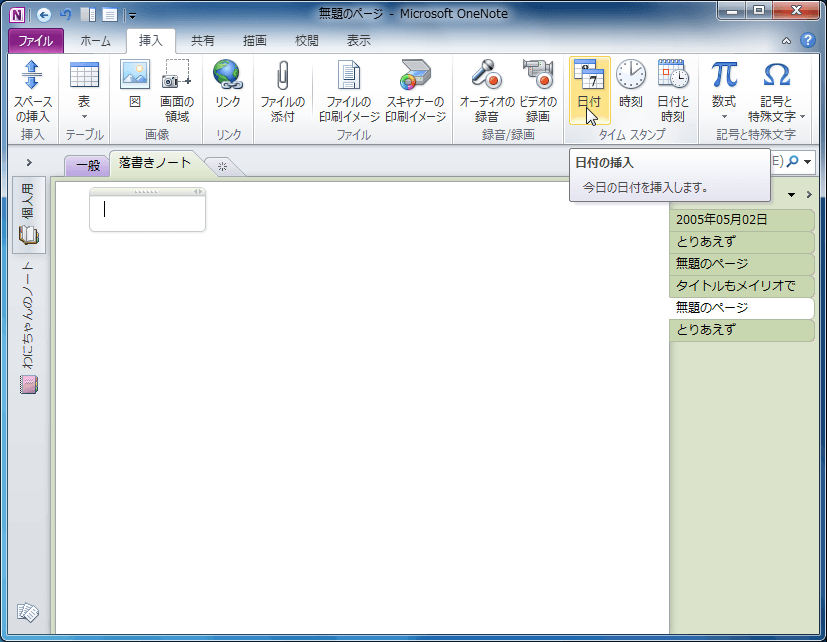This screenshot has height=642, width=827.
Task: Switch to the ホーム ribbon tab
Action: point(95,41)
